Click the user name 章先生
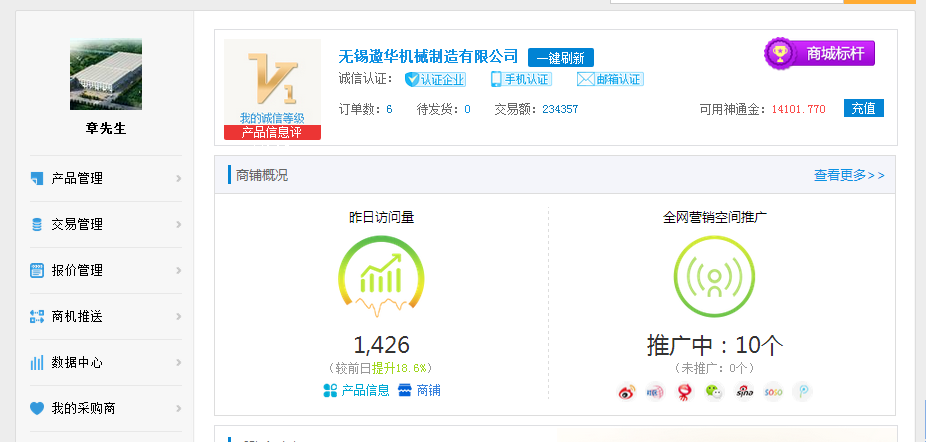Viewport: 926px width, 442px height. click(x=106, y=129)
